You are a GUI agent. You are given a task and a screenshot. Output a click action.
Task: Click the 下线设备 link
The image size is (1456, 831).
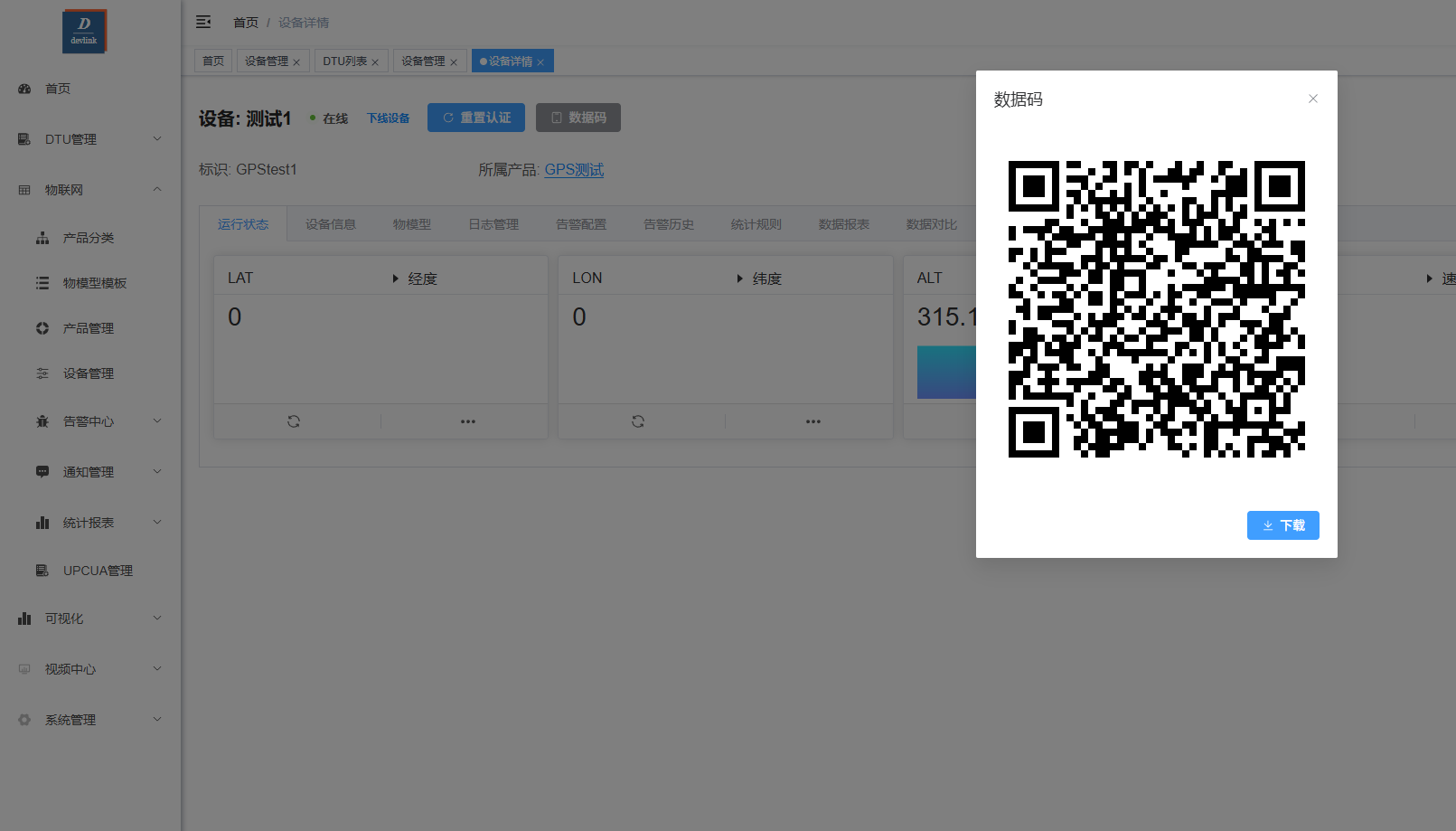coord(388,118)
